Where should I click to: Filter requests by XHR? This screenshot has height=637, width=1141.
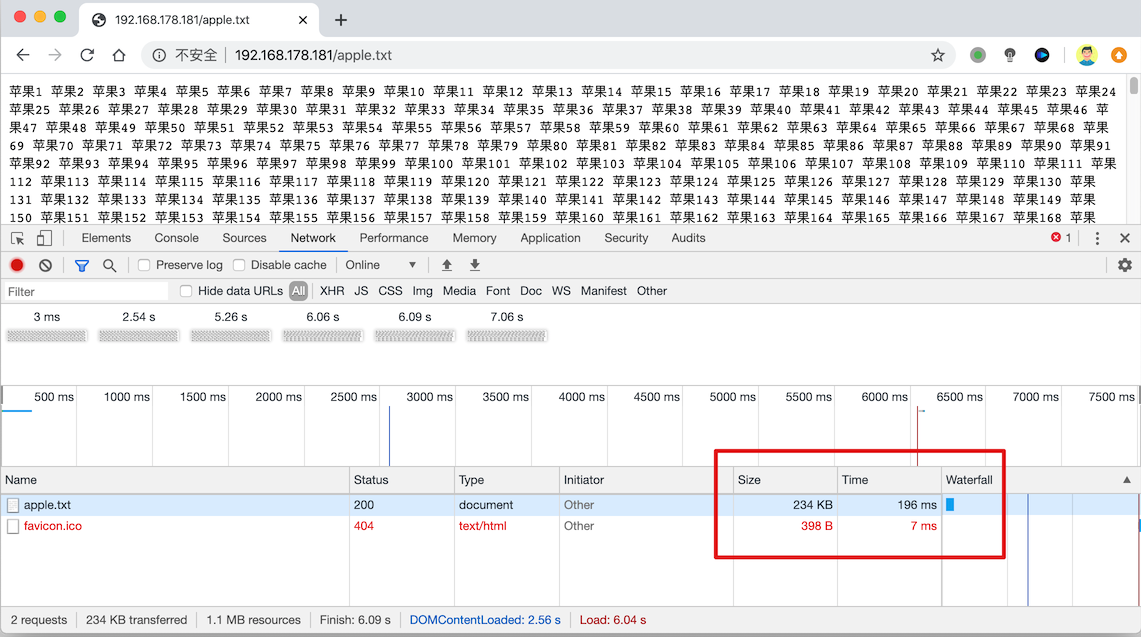pyautogui.click(x=332, y=291)
